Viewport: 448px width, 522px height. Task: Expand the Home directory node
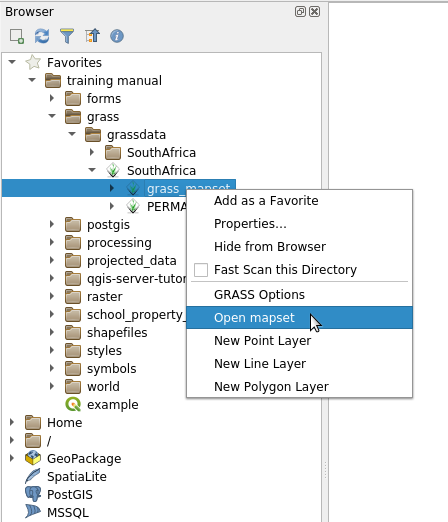pos(12,422)
